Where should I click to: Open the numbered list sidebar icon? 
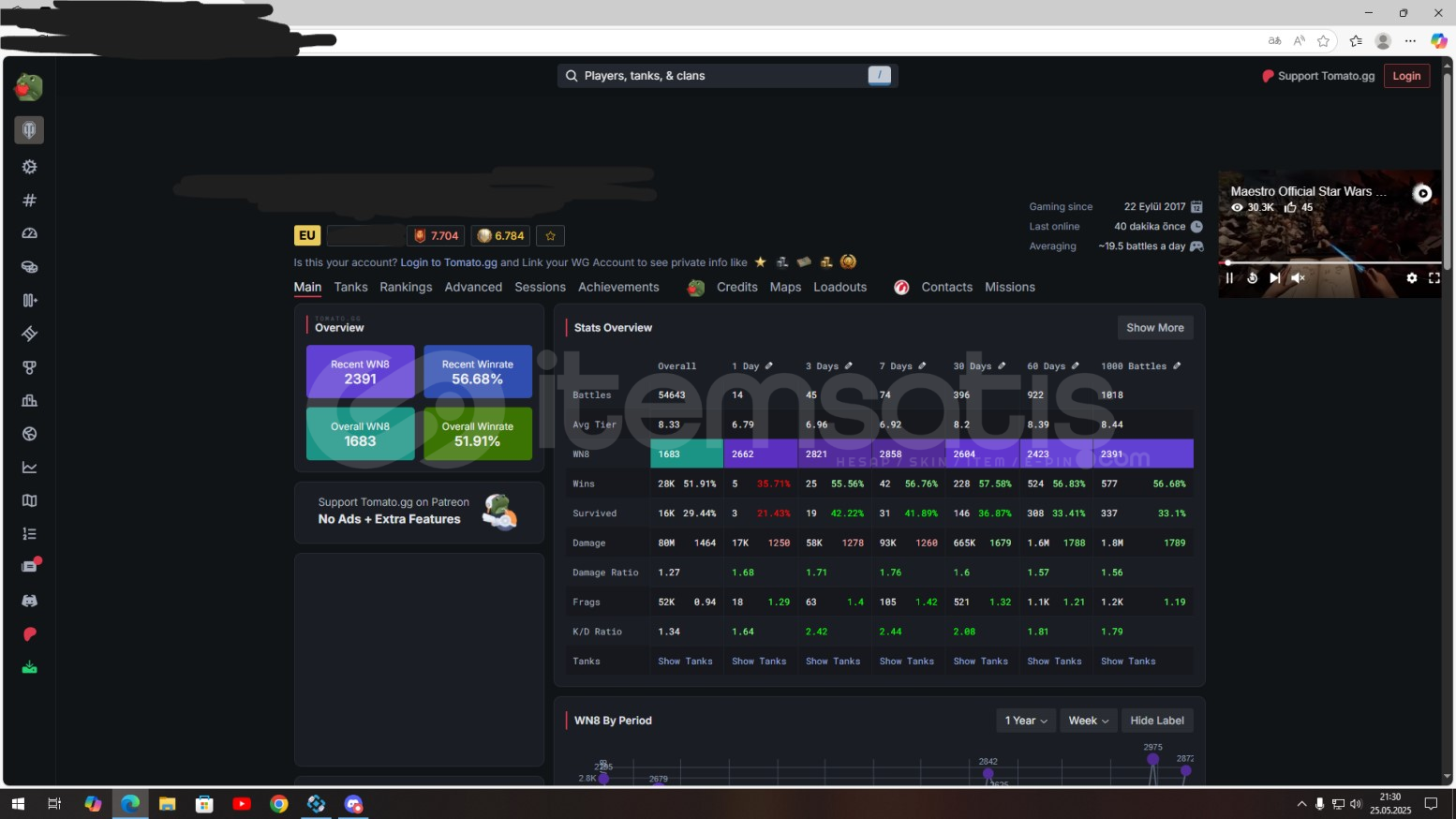[29, 533]
